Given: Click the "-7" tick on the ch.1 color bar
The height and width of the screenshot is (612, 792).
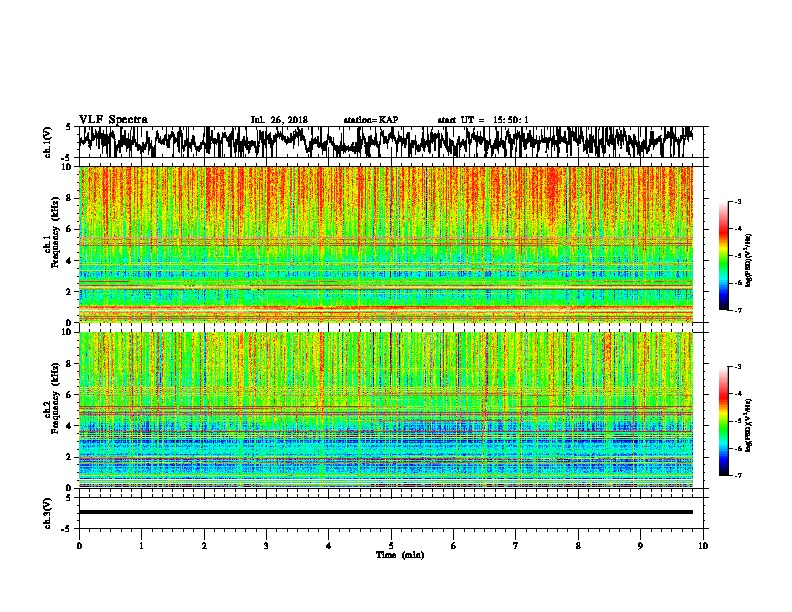Looking at the screenshot, I should pyautogui.click(x=738, y=310).
